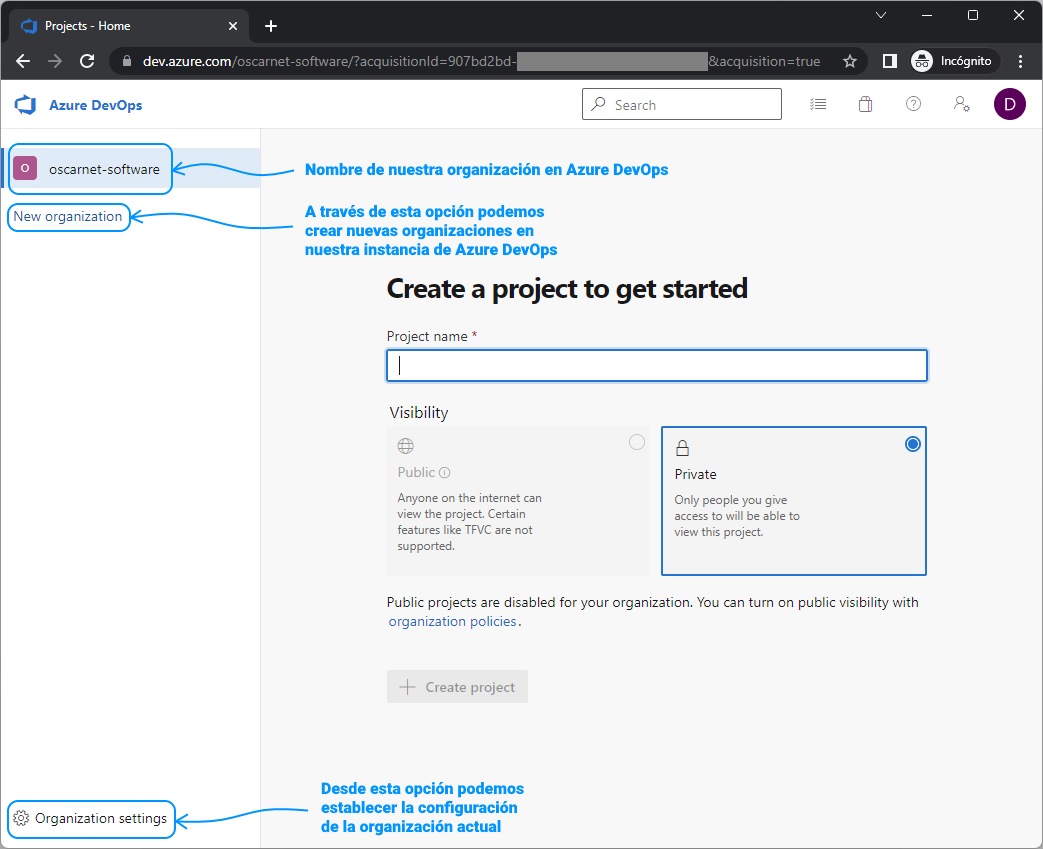Viewport: 1043px width, 849px height.
Task: Click the magnifier icon in the Search box
Action: pyautogui.click(x=599, y=104)
